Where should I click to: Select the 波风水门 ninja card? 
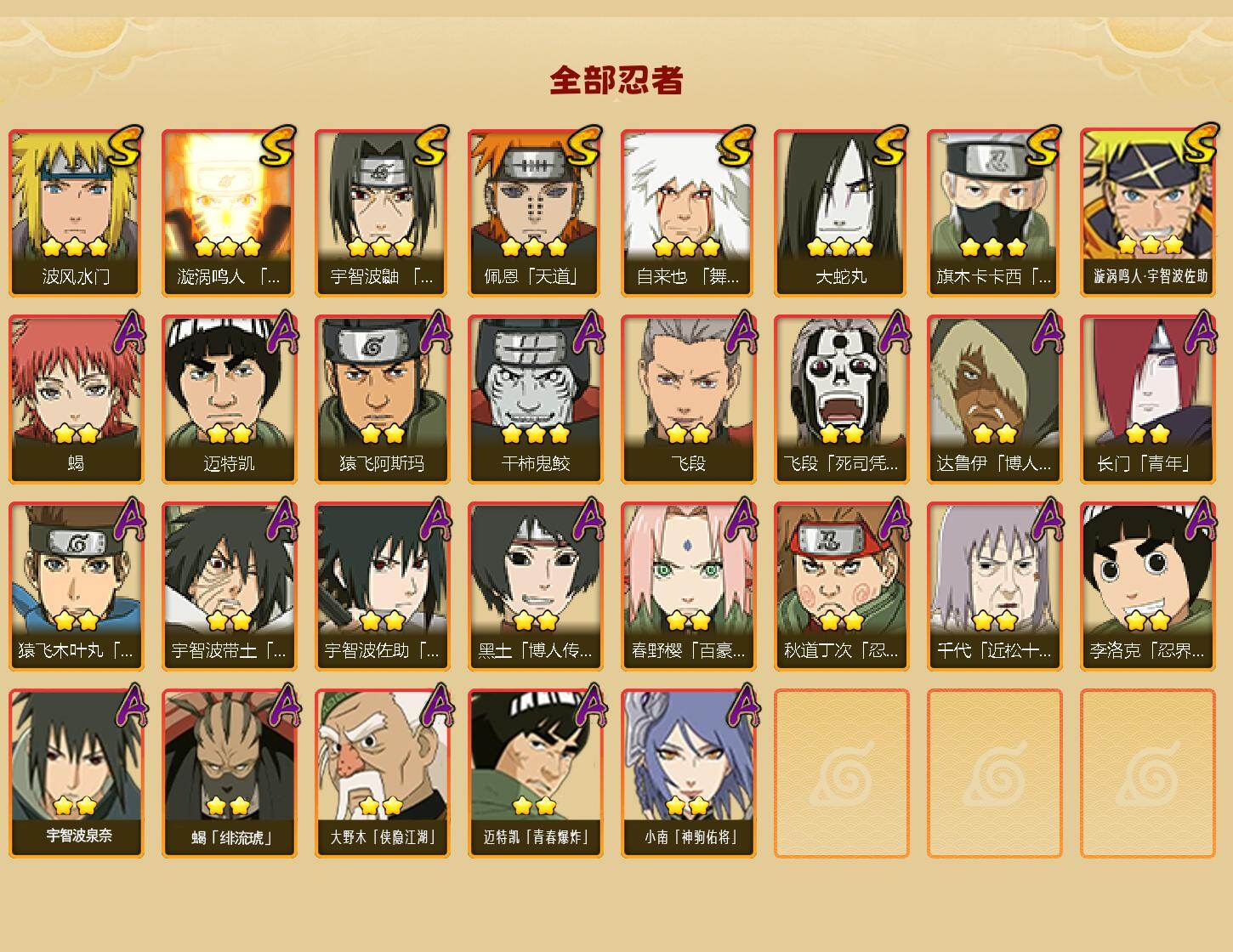point(77,212)
